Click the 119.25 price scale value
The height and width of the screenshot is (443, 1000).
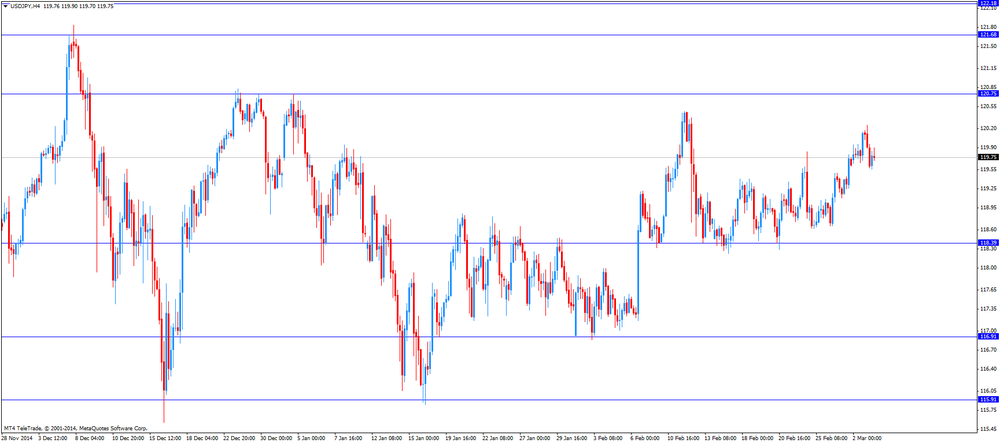[988, 189]
